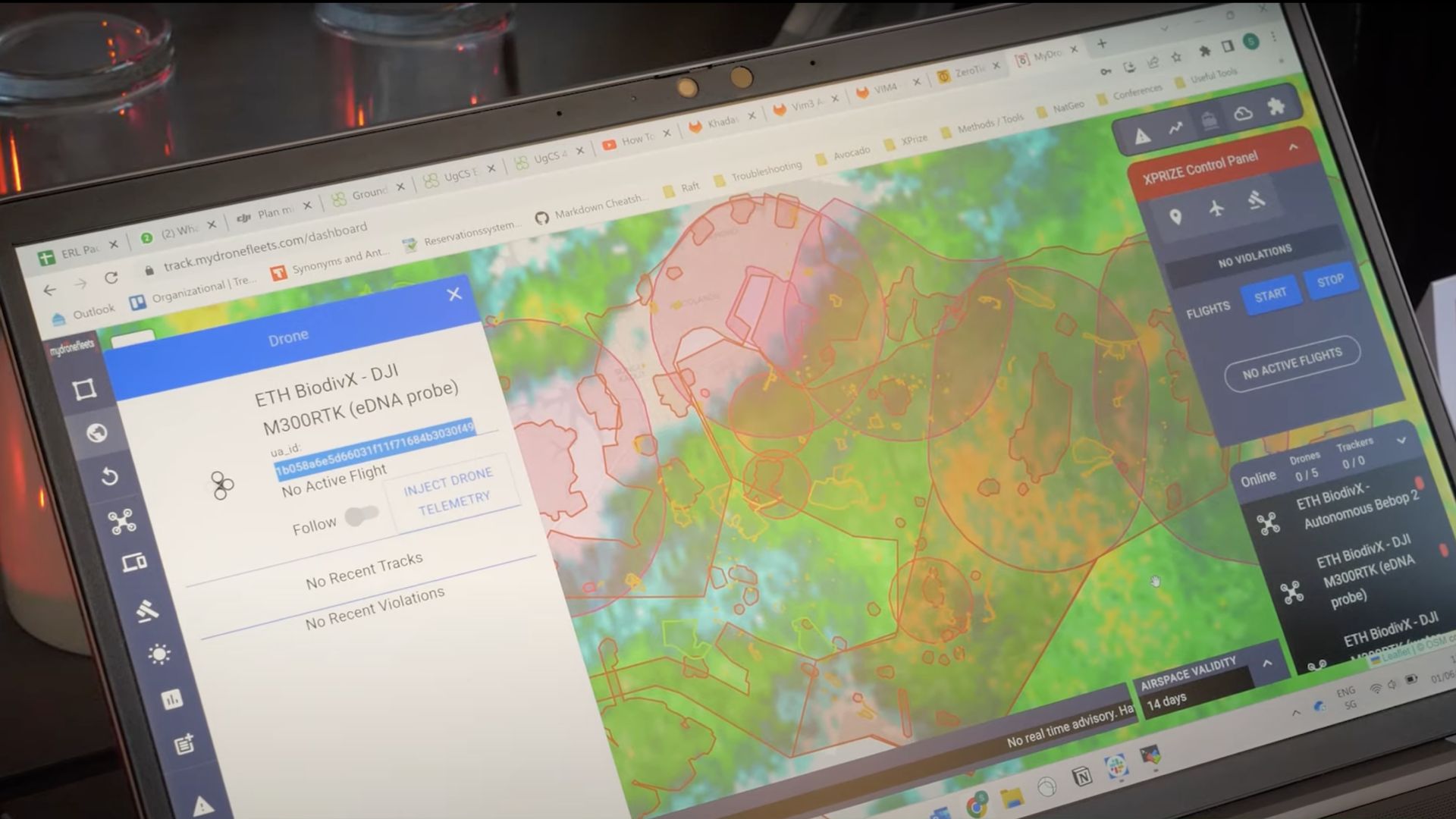Open the bar chart statistics icon
The image size is (1456, 819).
tap(172, 699)
